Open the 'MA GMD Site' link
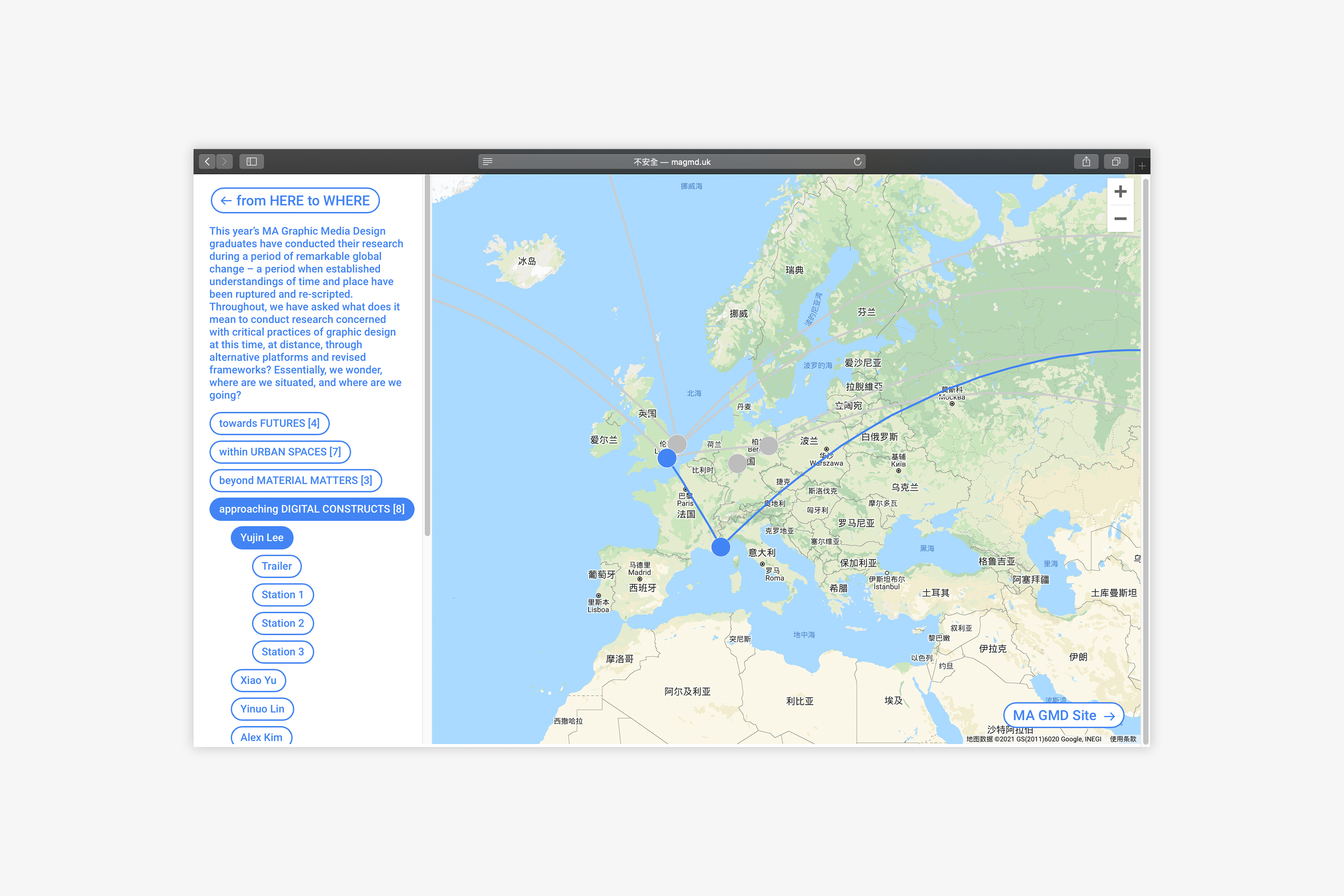 click(1063, 716)
